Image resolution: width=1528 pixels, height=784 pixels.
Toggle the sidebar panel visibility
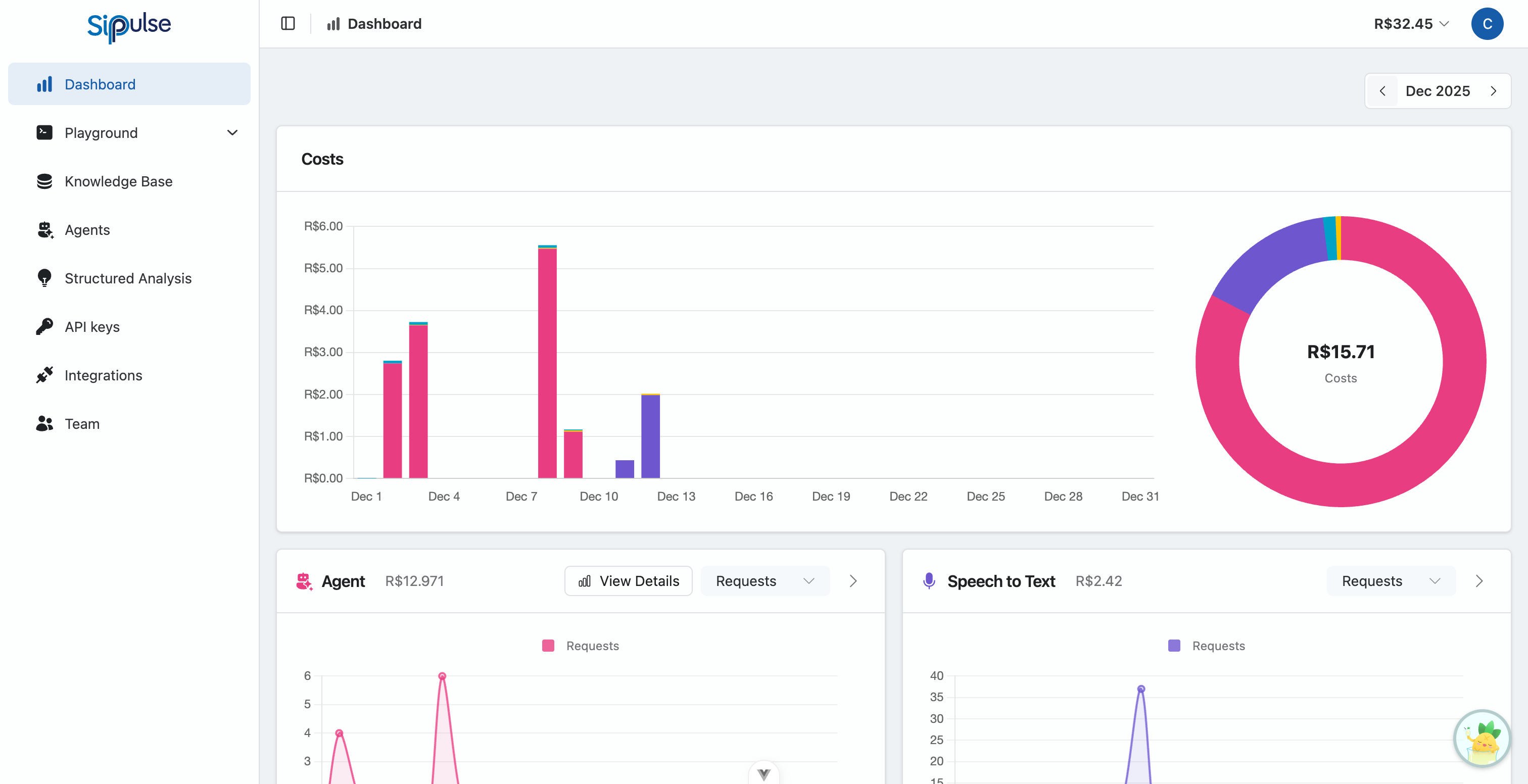click(x=289, y=23)
